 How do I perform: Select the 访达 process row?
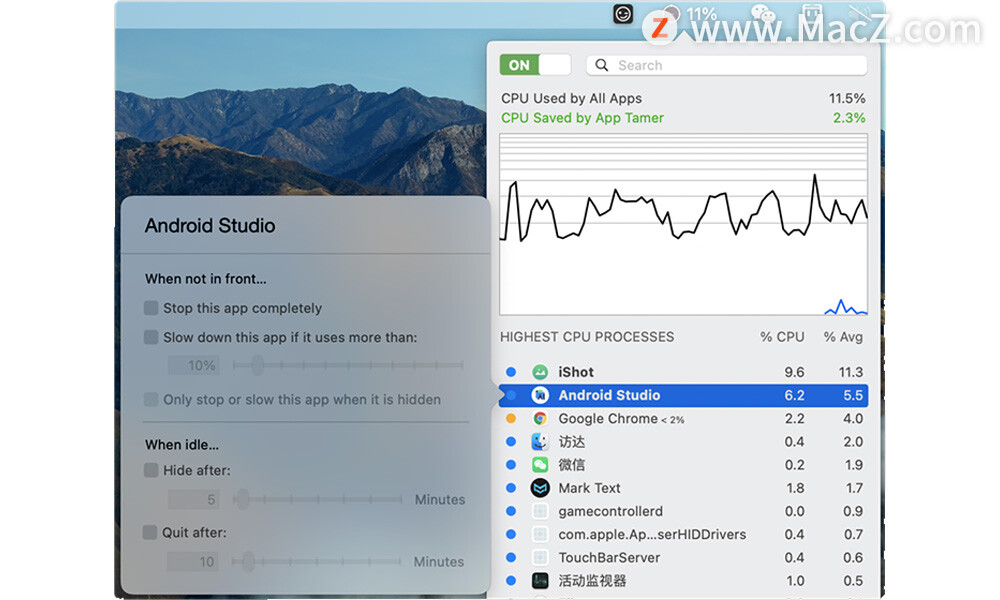(683, 441)
